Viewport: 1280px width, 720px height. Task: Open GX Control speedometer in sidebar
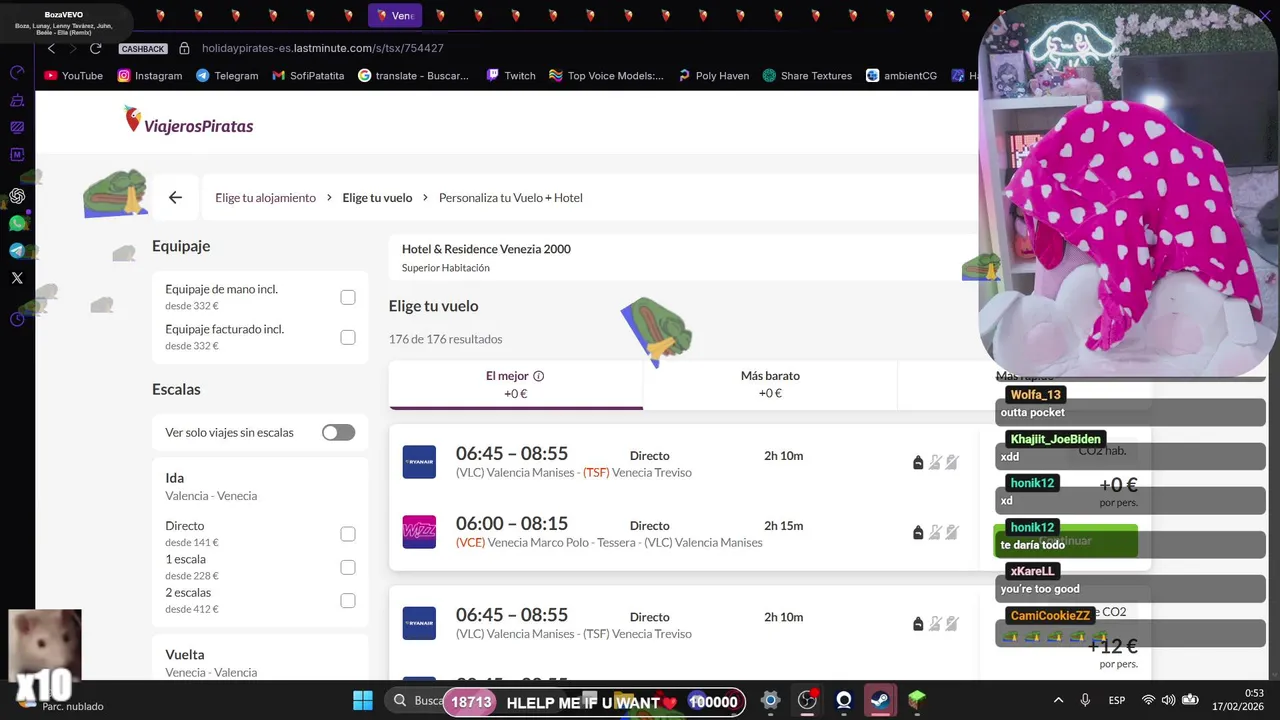click(x=17, y=73)
